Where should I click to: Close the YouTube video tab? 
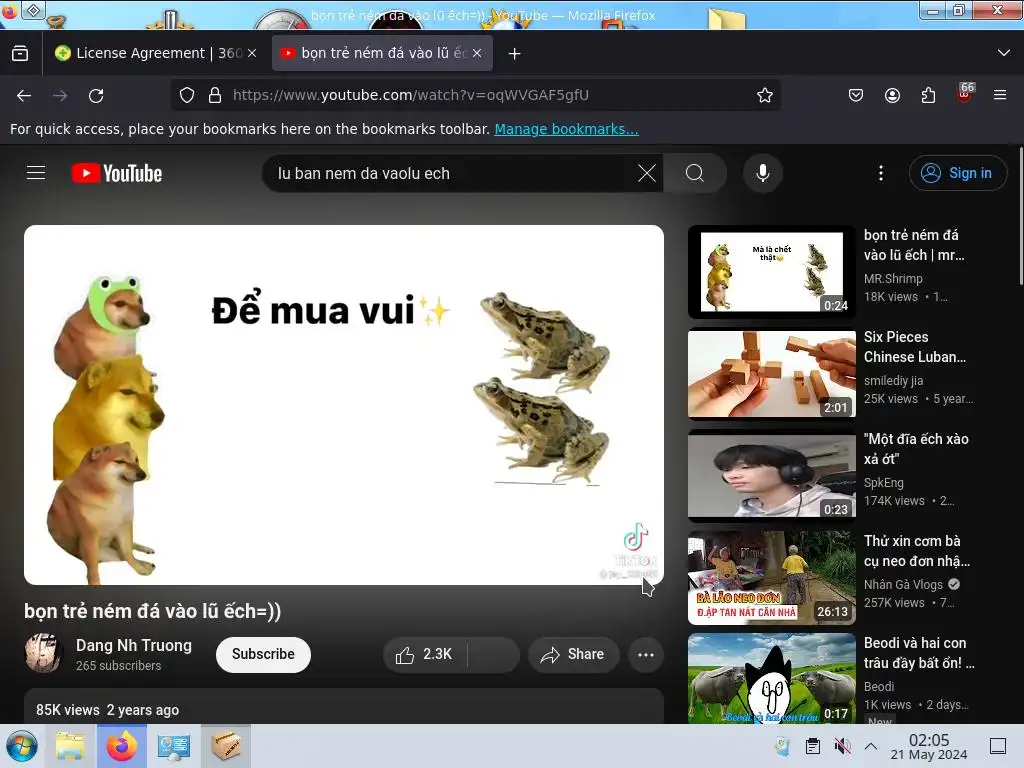point(477,54)
